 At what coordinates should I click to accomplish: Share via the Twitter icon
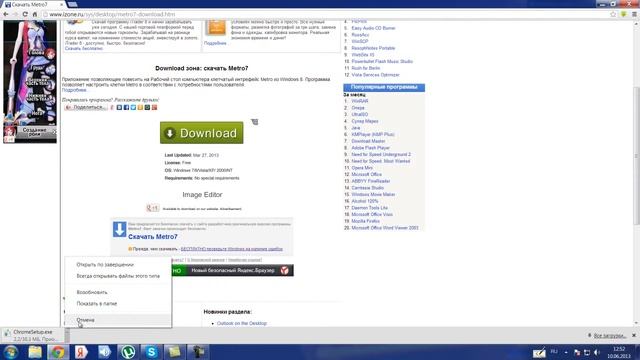point(133,107)
